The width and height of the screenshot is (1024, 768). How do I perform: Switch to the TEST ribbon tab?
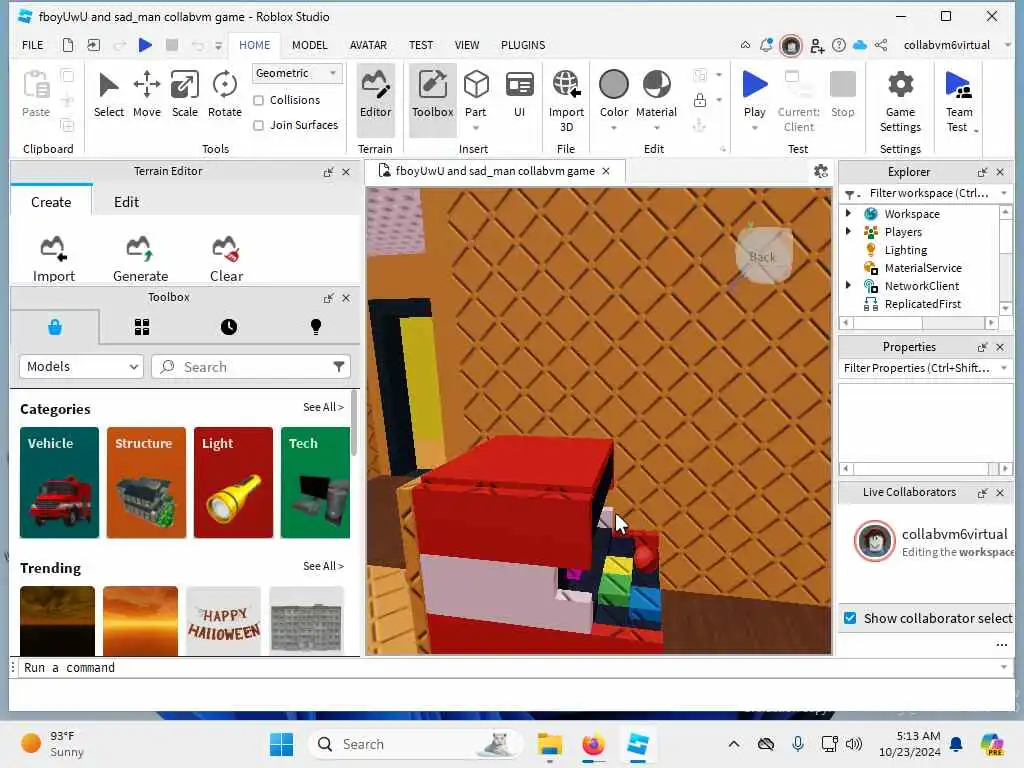421,45
